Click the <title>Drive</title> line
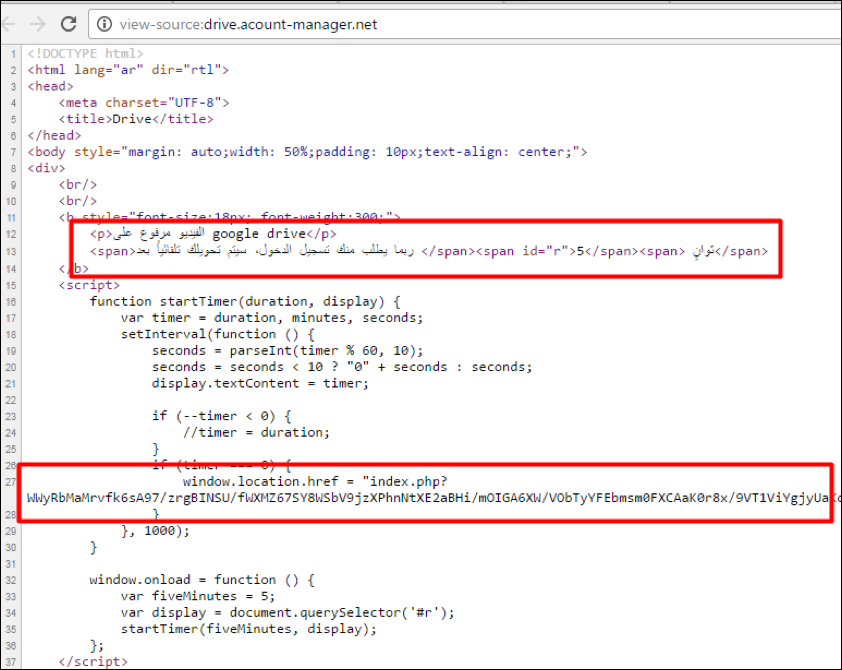The image size is (842, 670). coord(136,119)
